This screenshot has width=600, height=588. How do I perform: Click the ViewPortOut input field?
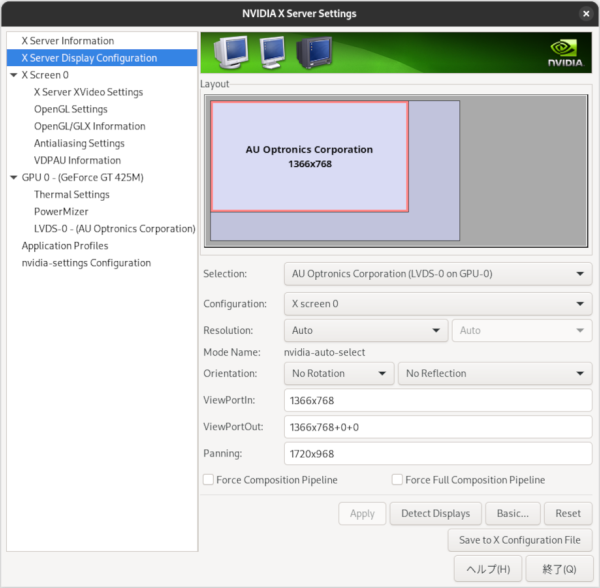pos(438,427)
